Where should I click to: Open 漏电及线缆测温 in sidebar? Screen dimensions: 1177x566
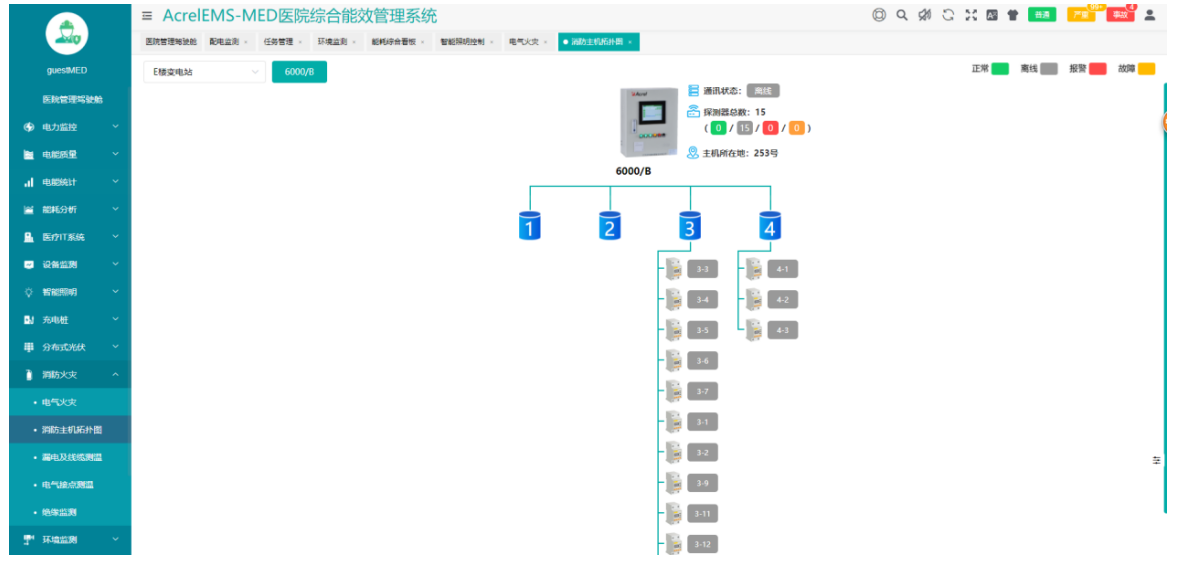tap(71, 457)
